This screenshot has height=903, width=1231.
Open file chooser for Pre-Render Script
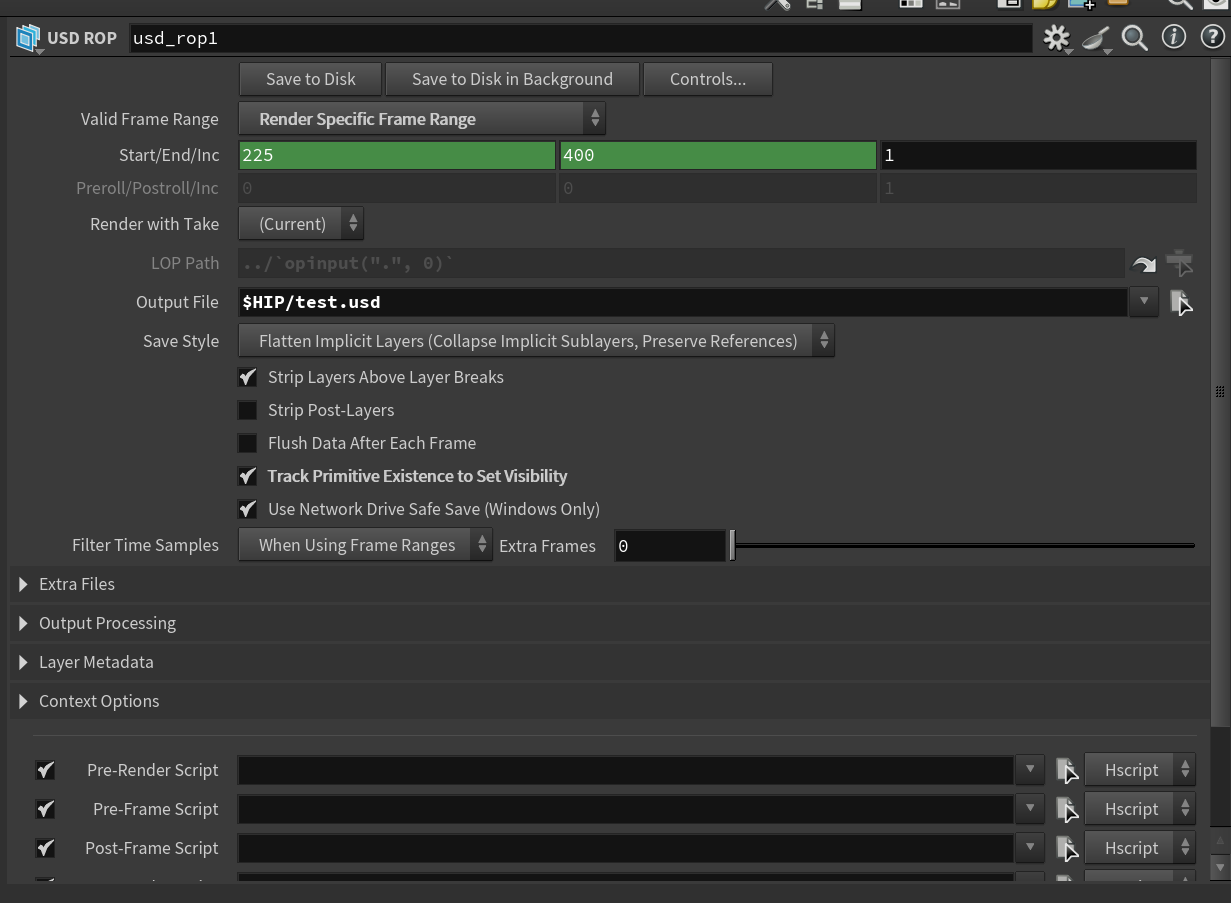click(x=1067, y=770)
